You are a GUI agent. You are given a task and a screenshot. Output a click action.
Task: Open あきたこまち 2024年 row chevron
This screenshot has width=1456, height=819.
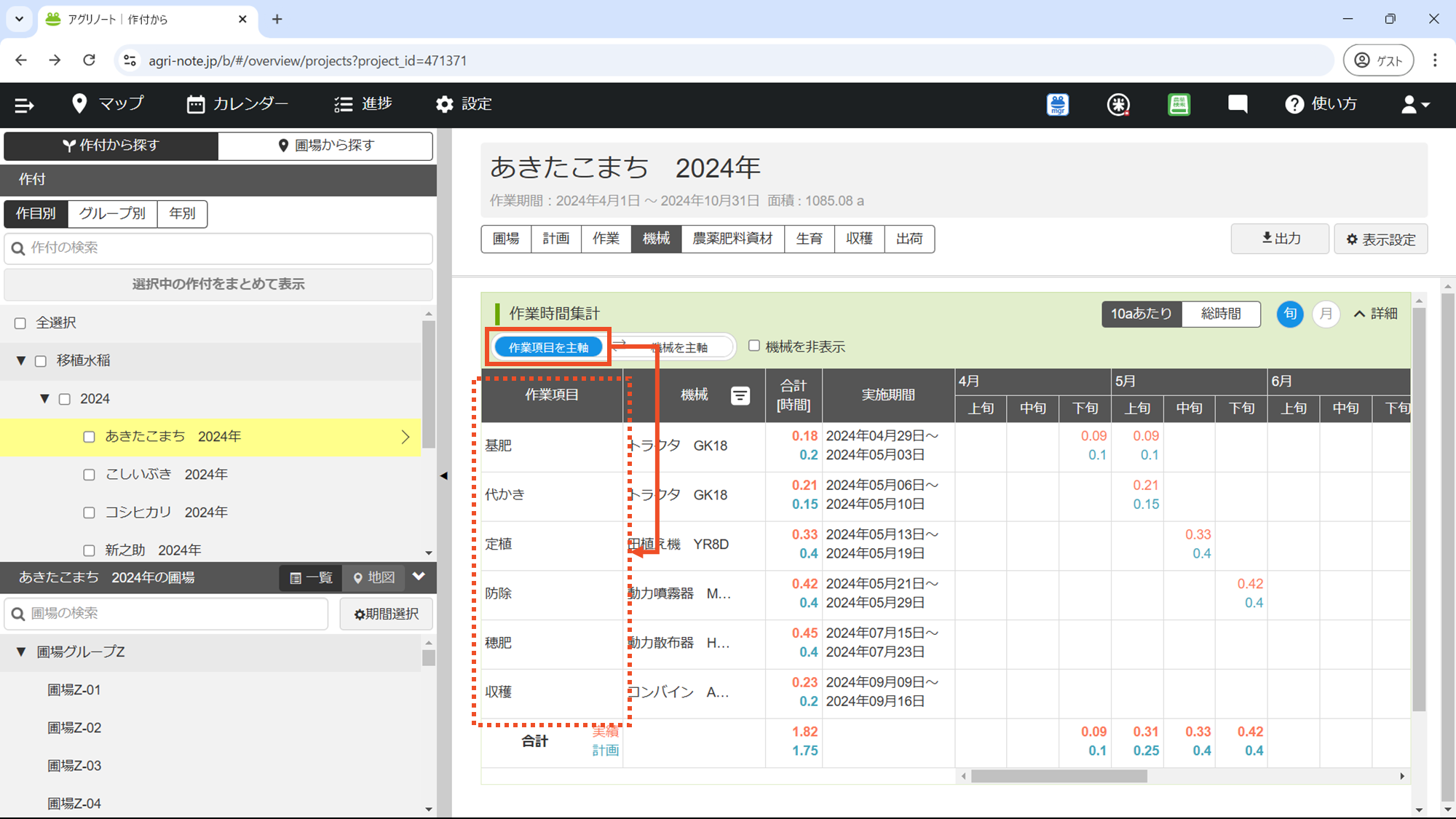click(405, 437)
